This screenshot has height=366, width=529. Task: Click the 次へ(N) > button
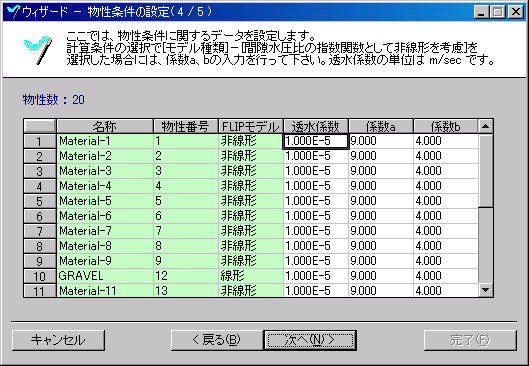310,340
